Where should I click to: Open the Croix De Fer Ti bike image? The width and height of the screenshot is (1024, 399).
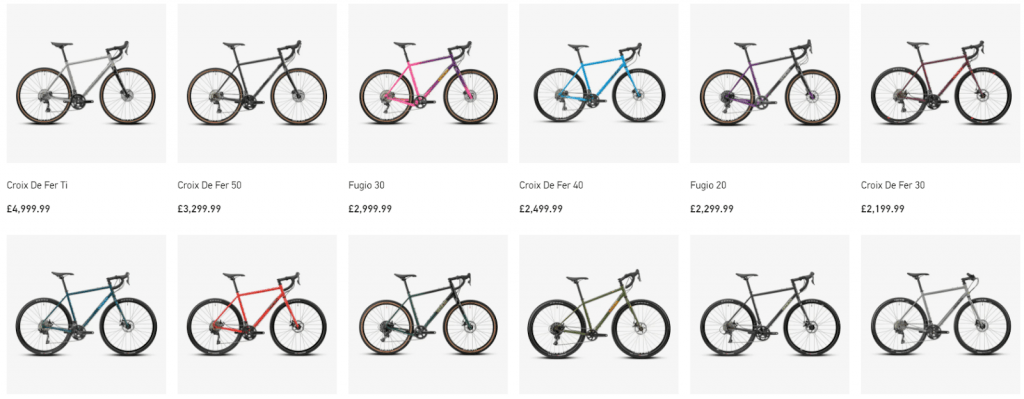point(86,83)
